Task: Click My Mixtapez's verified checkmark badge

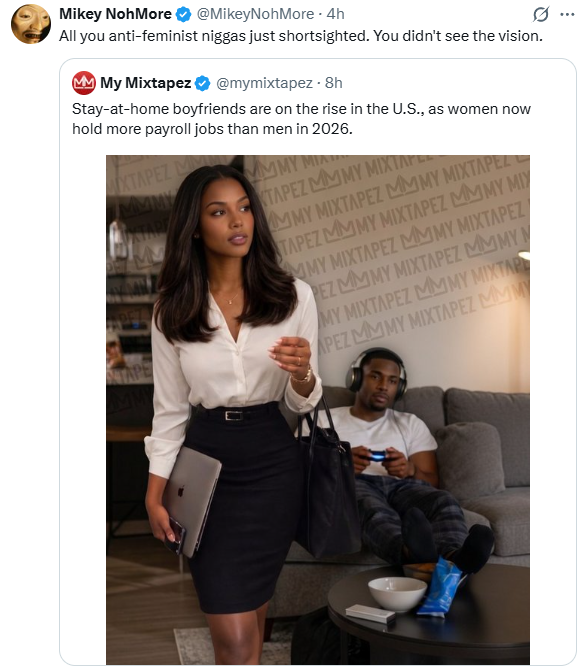Action: point(203,83)
